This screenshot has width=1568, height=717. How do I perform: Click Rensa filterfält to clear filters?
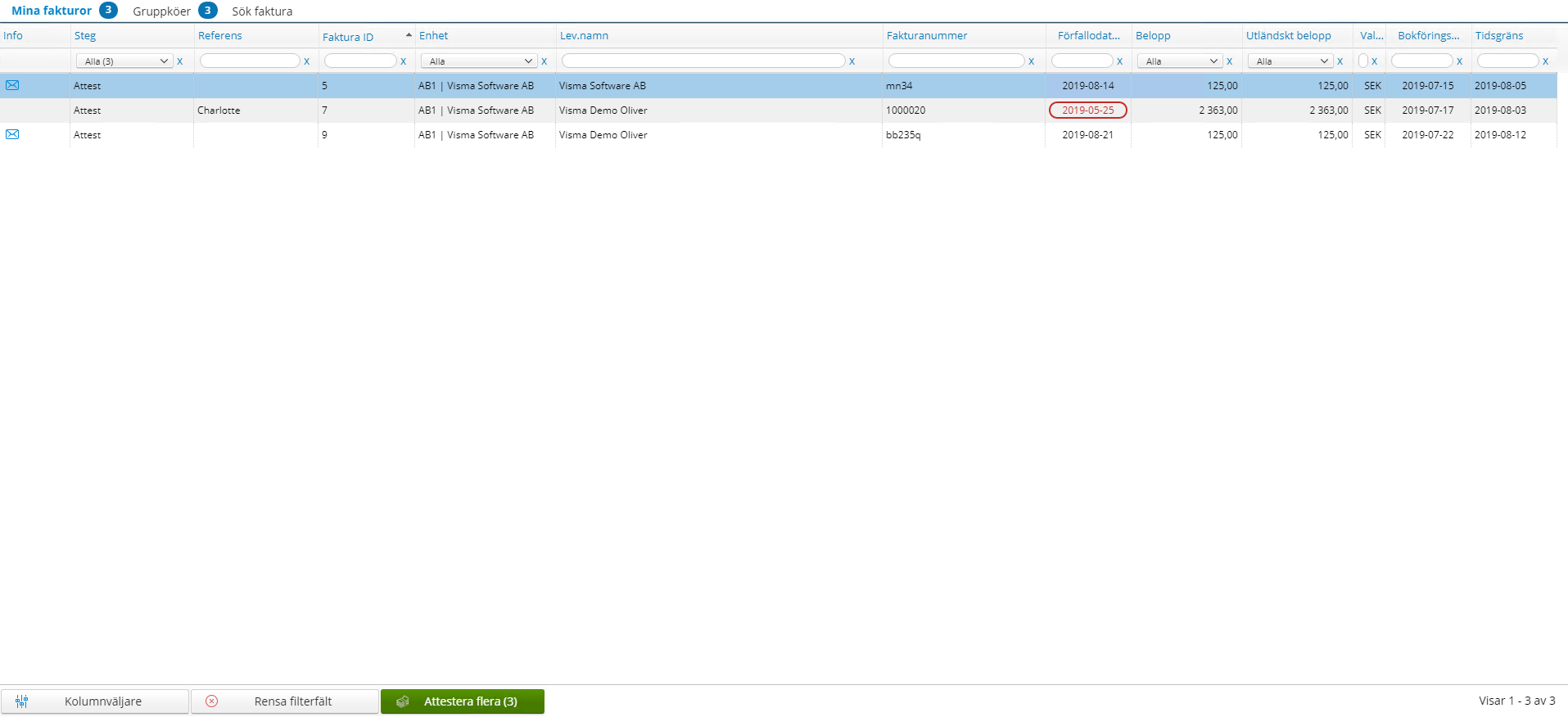point(285,701)
